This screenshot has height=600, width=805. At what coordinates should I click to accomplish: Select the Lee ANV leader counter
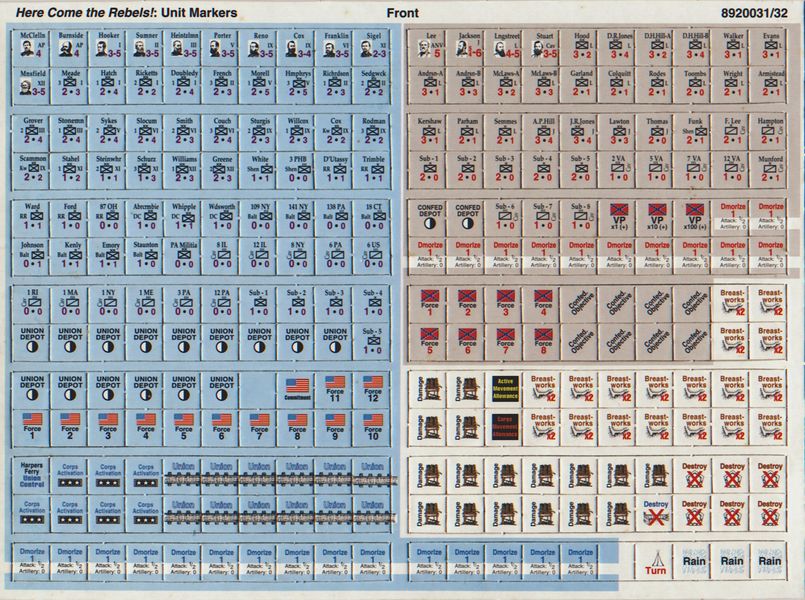pyautogui.click(x=430, y=48)
